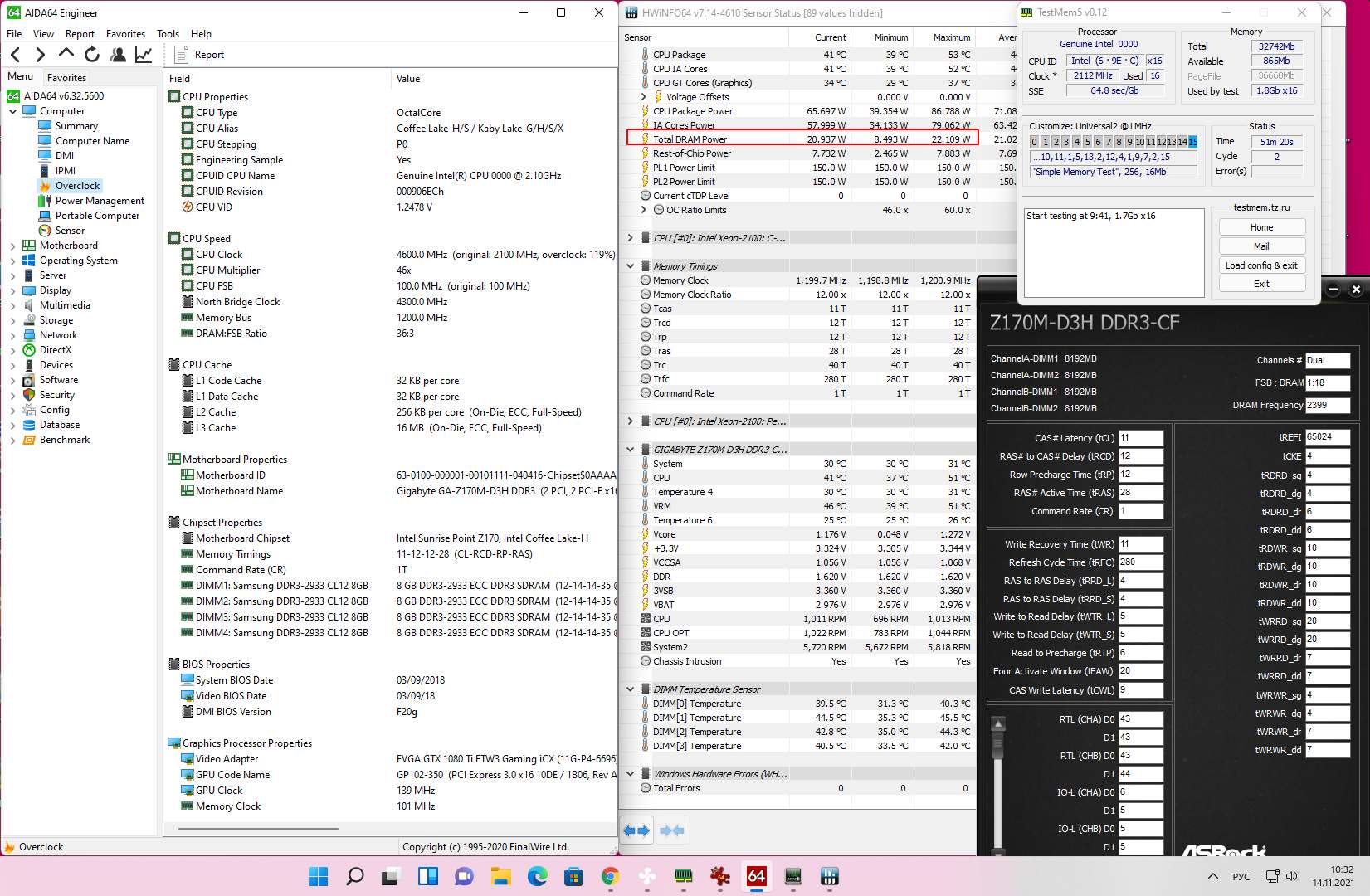
Task: Click the forward arrow in AIDA64 toolbar
Action: coord(40,55)
